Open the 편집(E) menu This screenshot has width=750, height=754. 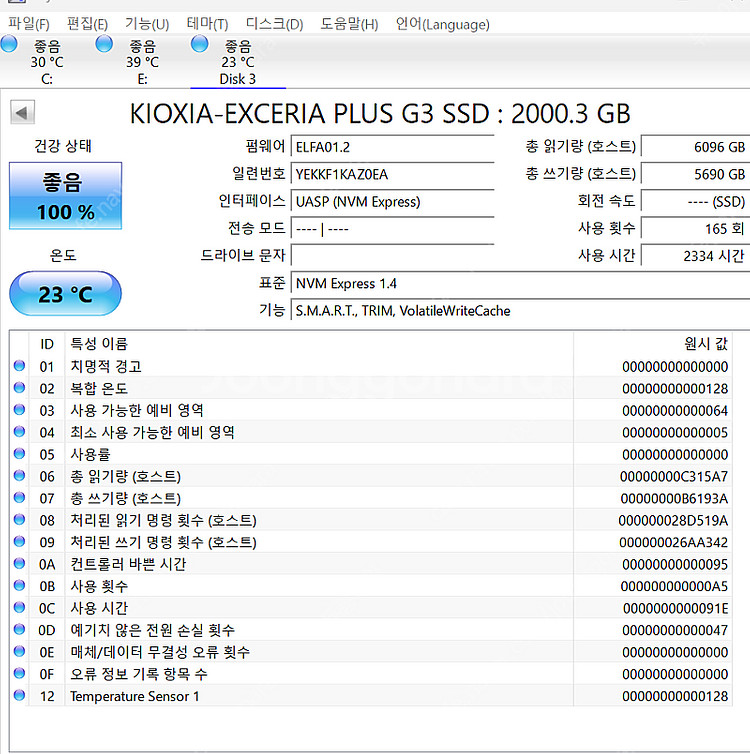click(87, 24)
